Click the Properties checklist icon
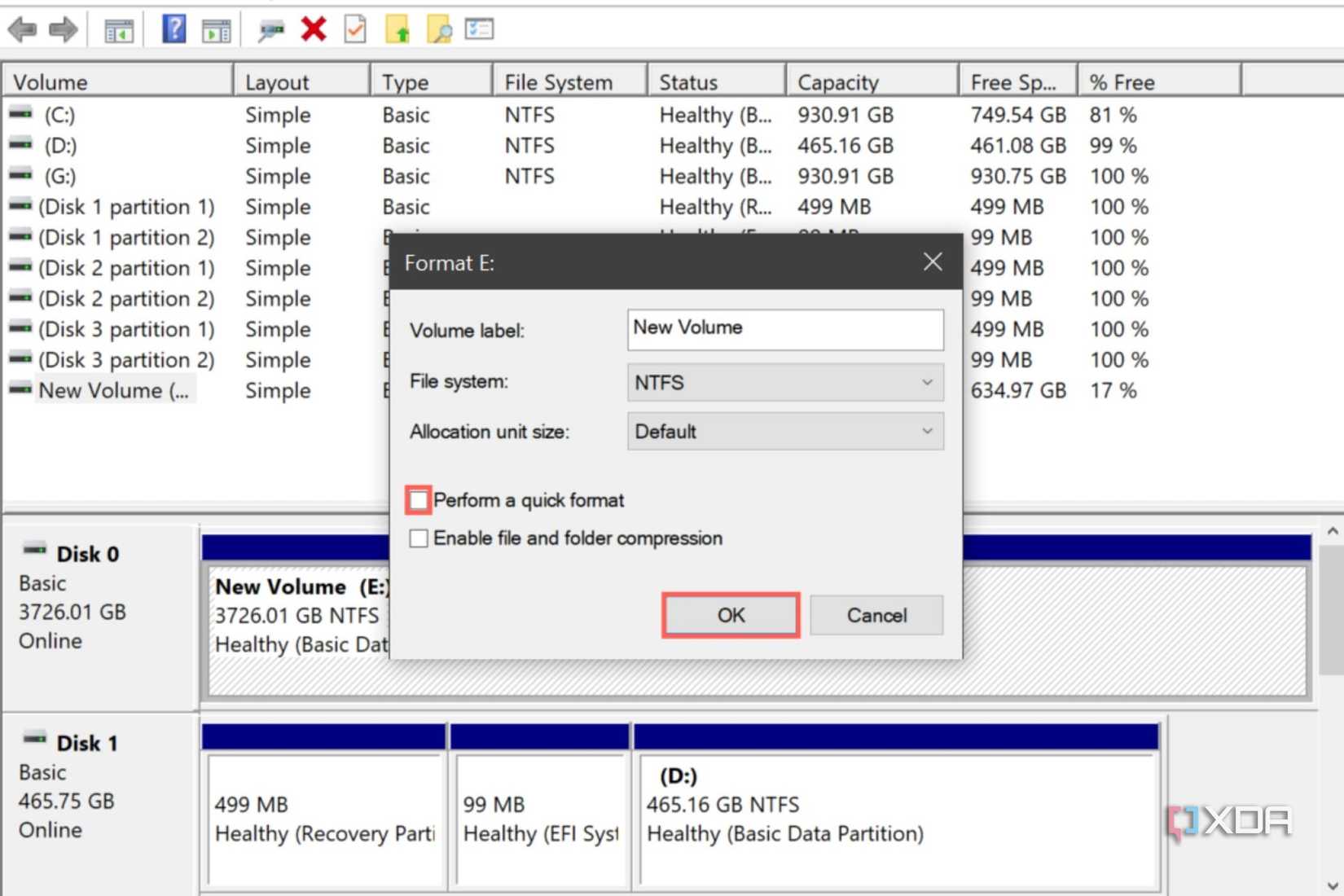This screenshot has width=1344, height=896. pyautogui.click(x=479, y=29)
